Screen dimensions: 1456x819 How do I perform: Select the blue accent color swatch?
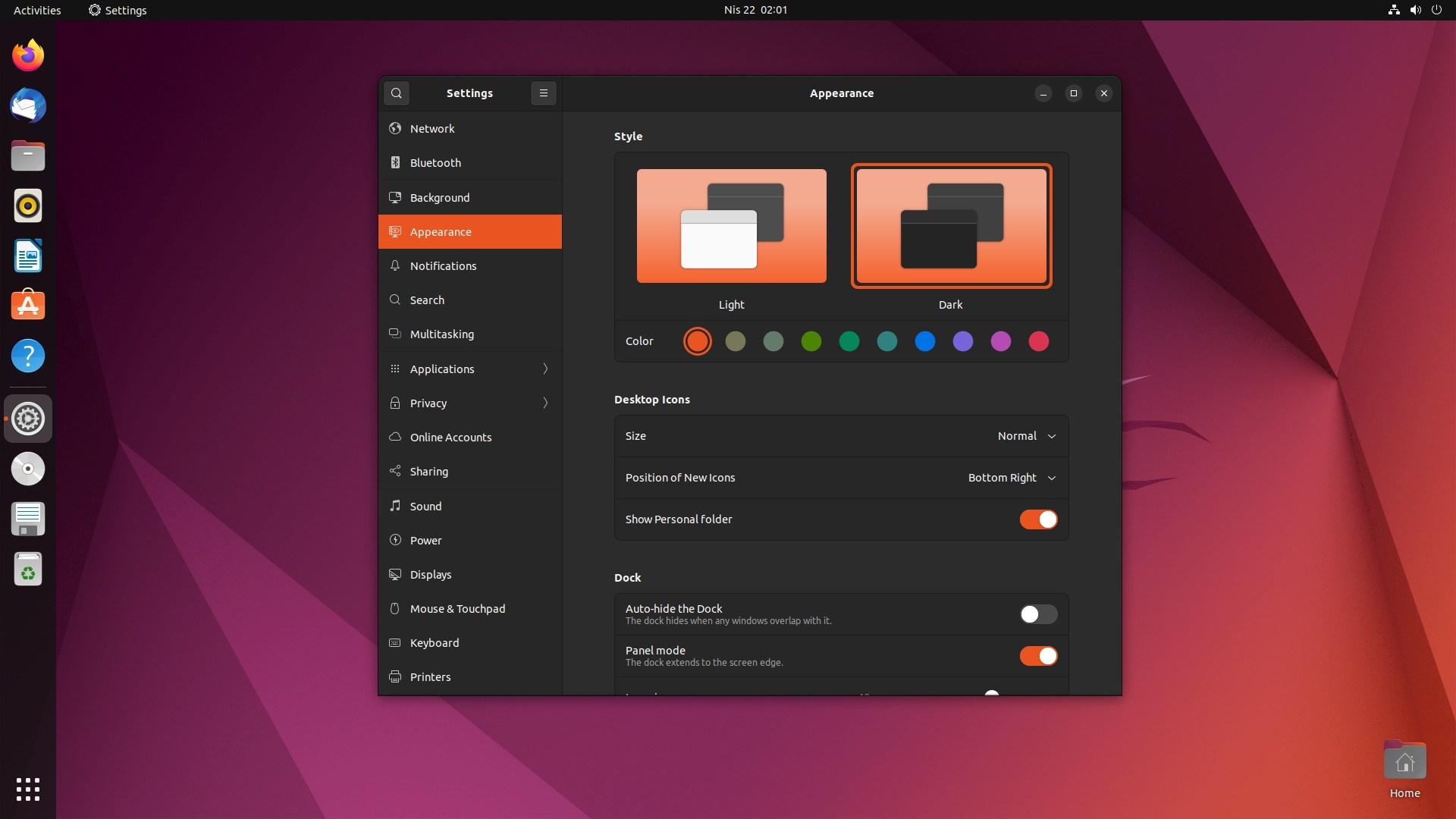tap(925, 341)
